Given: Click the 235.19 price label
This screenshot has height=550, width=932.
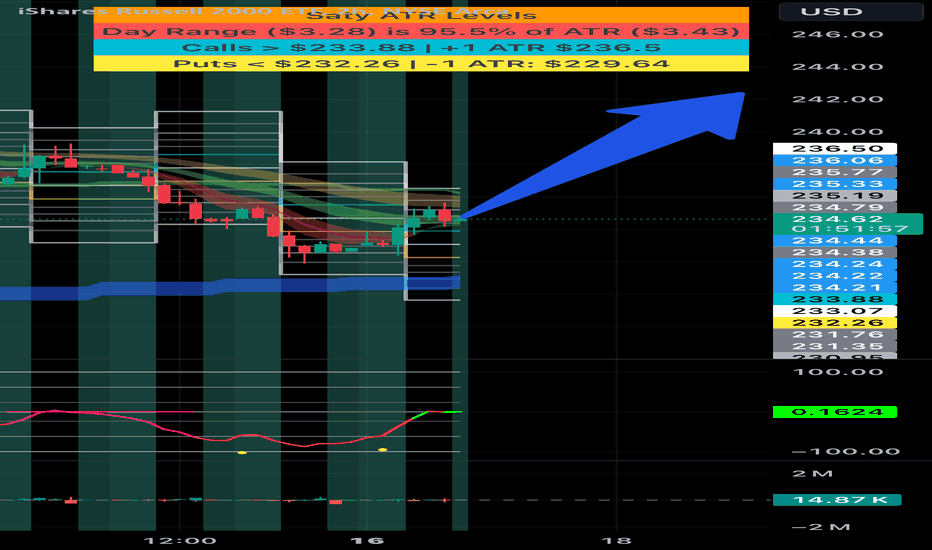Looking at the screenshot, I should [835, 196].
